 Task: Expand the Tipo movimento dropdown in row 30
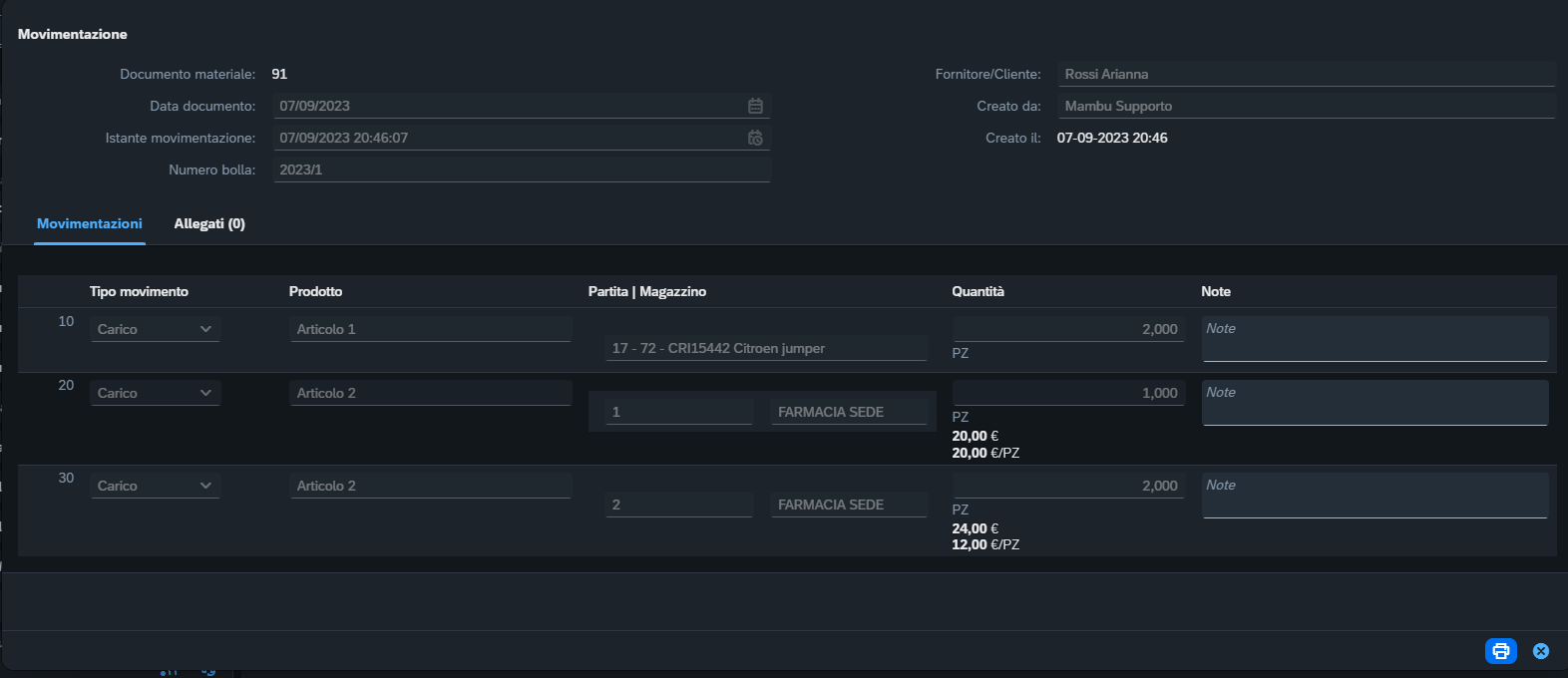tap(205, 486)
